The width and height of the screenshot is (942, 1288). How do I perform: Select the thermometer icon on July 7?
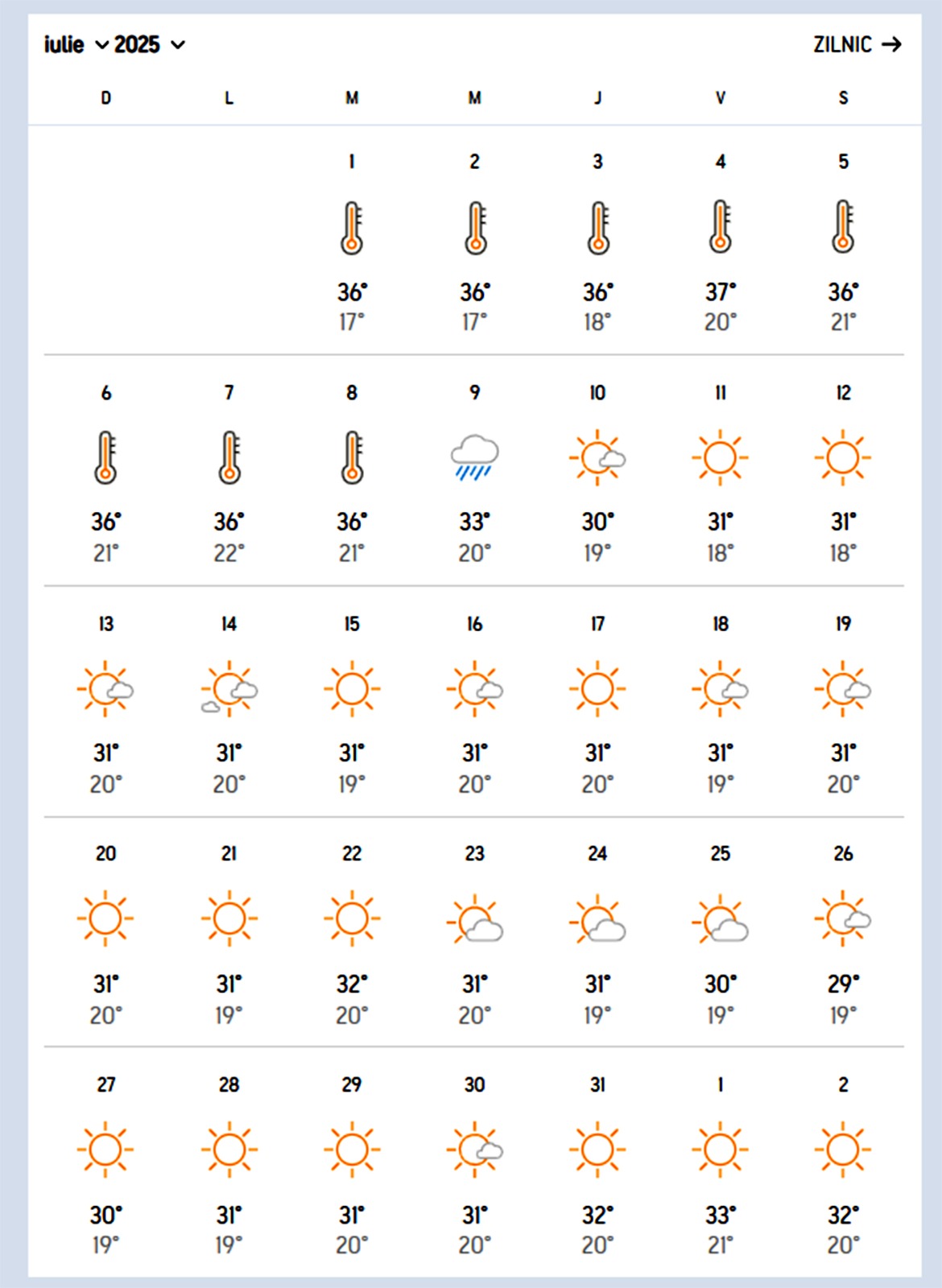pyautogui.click(x=229, y=458)
